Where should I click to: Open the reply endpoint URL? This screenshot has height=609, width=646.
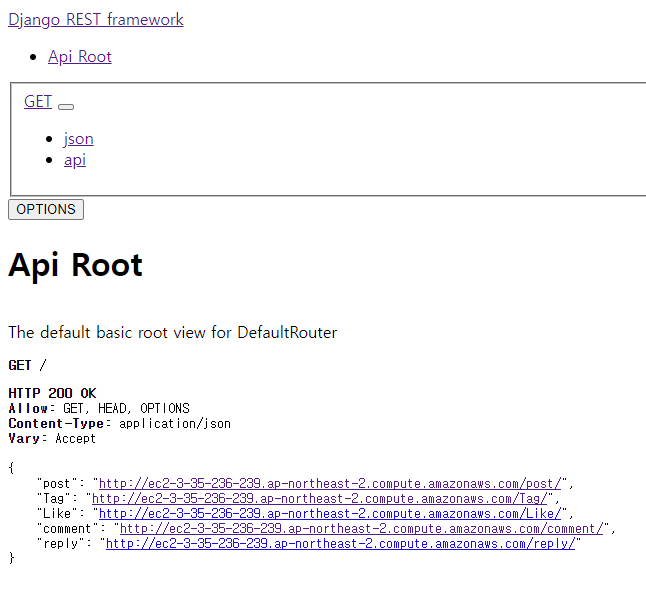[340, 543]
